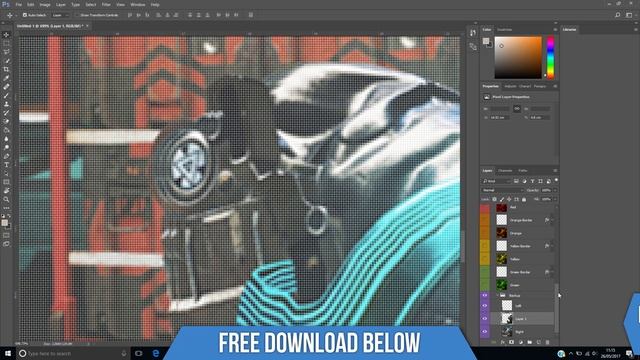Open the Image menu

tap(45, 4)
